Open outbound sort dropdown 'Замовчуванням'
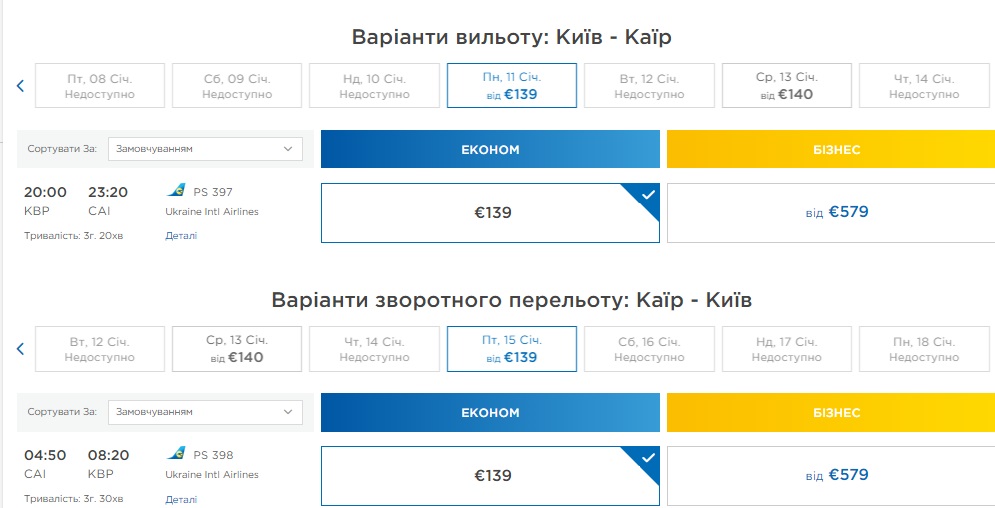Viewport: 995px width, 508px height. pyautogui.click(x=205, y=149)
